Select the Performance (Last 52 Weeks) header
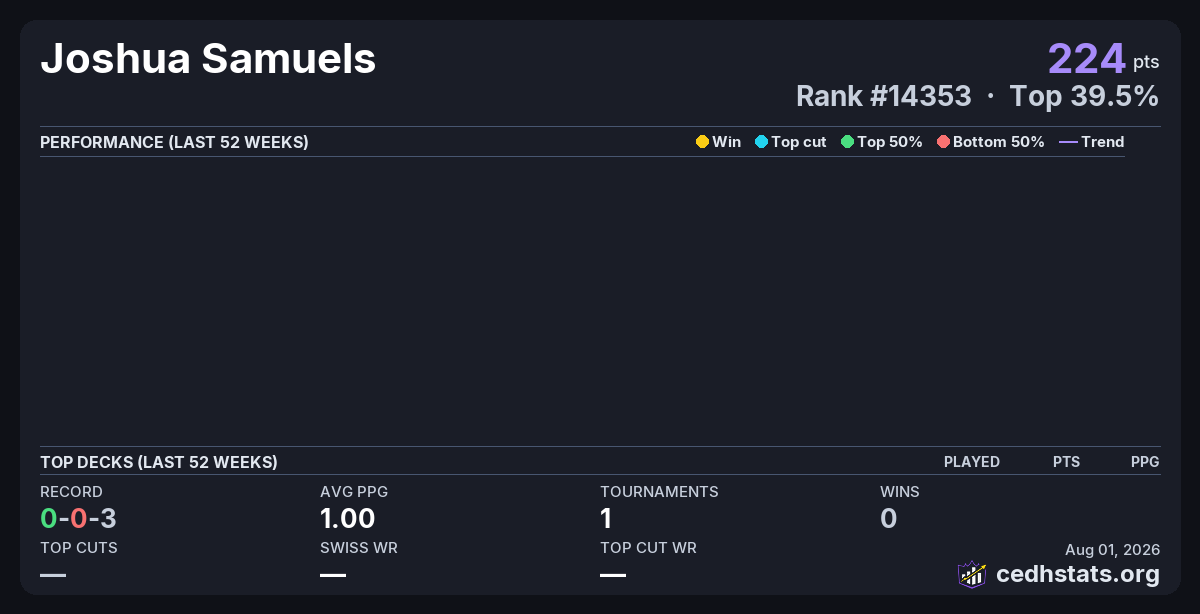The height and width of the screenshot is (614, 1200). tap(174, 142)
